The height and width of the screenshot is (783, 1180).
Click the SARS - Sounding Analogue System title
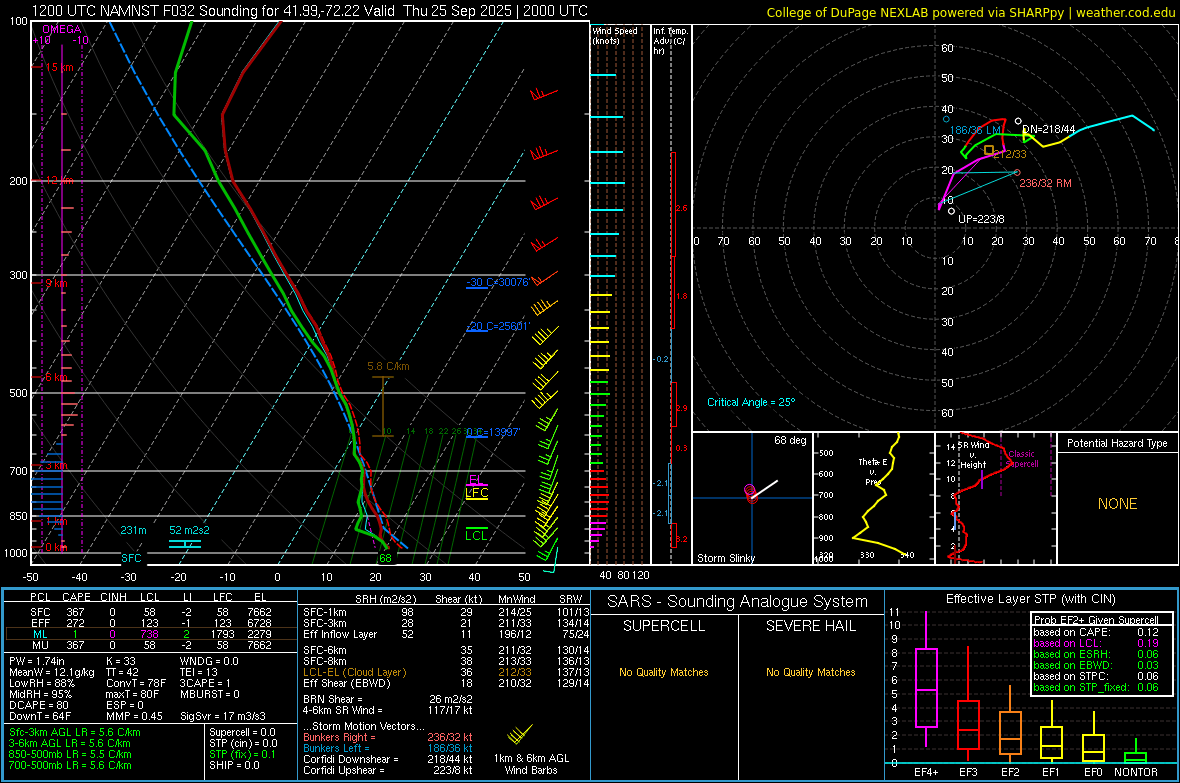(738, 602)
